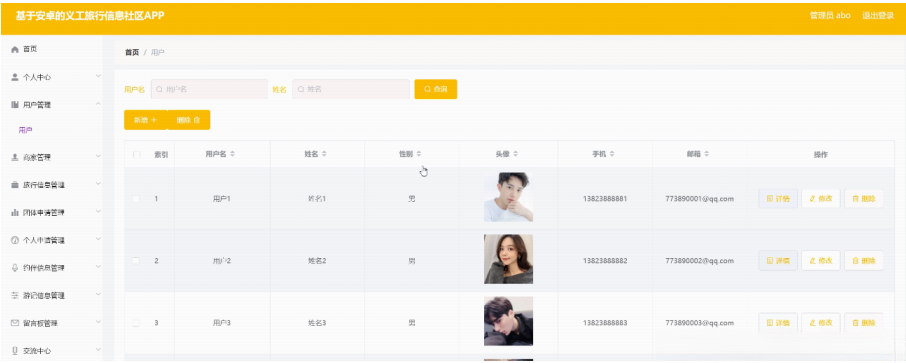Click the sort arrows in 性别 column header

(x=418, y=154)
